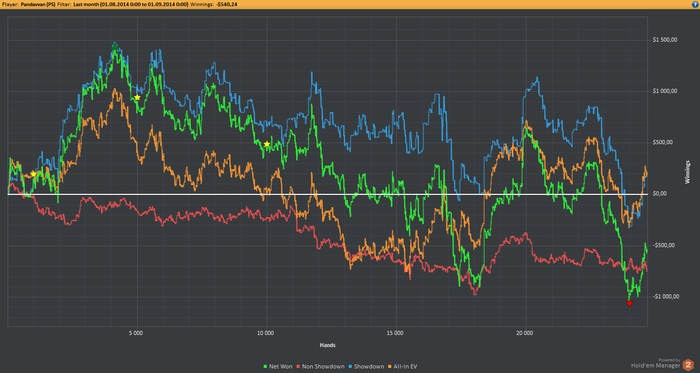Click the -$500,00 axis label
The width and height of the screenshot is (700, 373).
click(x=665, y=245)
